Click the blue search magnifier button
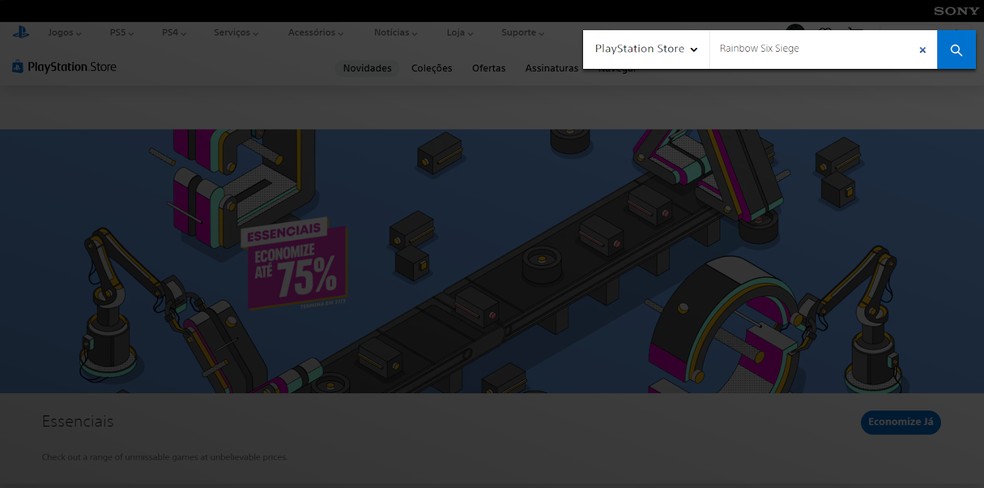The height and width of the screenshot is (488, 984). pyautogui.click(x=956, y=50)
